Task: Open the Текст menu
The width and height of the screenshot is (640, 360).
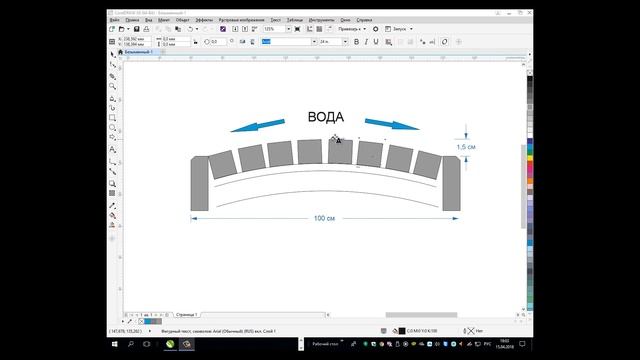Action: pos(276,20)
